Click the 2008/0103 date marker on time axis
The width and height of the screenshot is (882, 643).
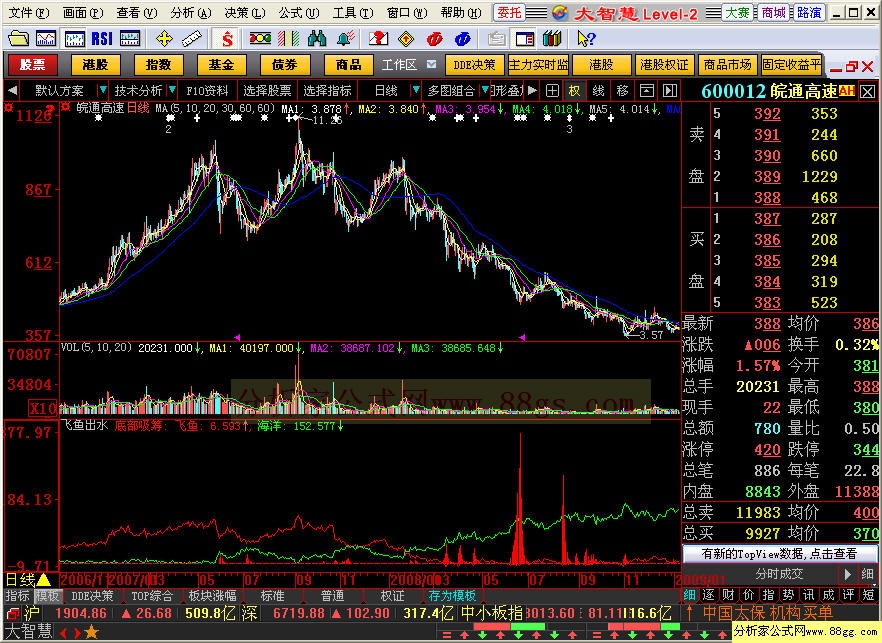tap(420, 580)
